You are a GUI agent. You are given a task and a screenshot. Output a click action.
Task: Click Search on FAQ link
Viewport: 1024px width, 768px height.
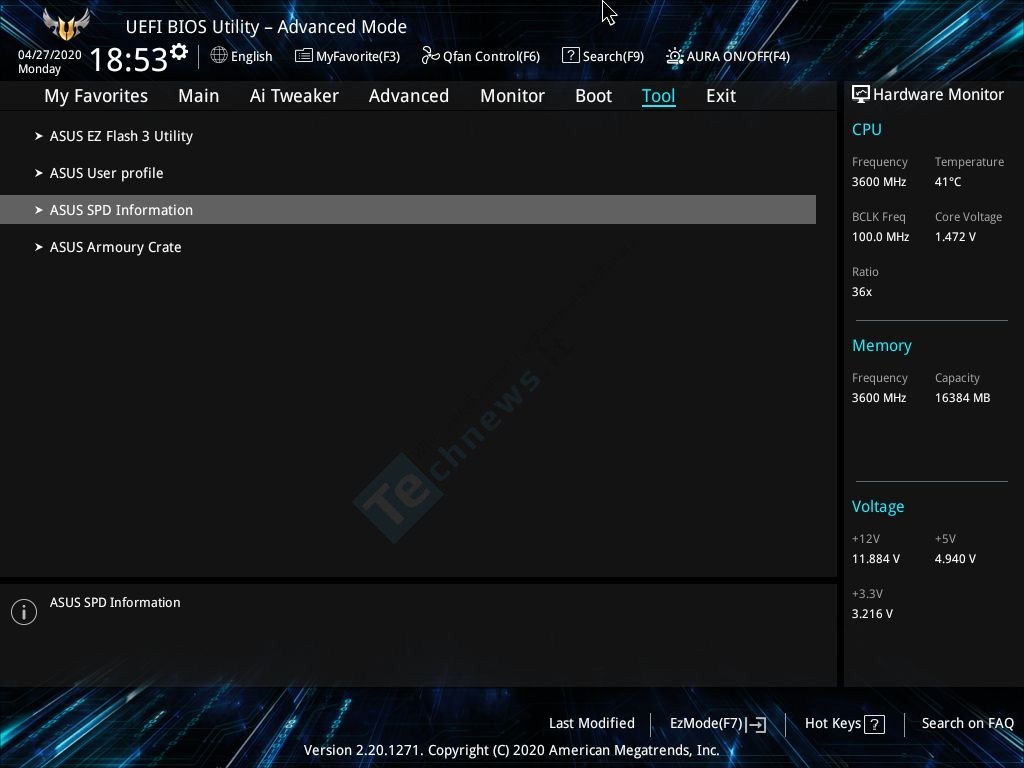click(967, 724)
